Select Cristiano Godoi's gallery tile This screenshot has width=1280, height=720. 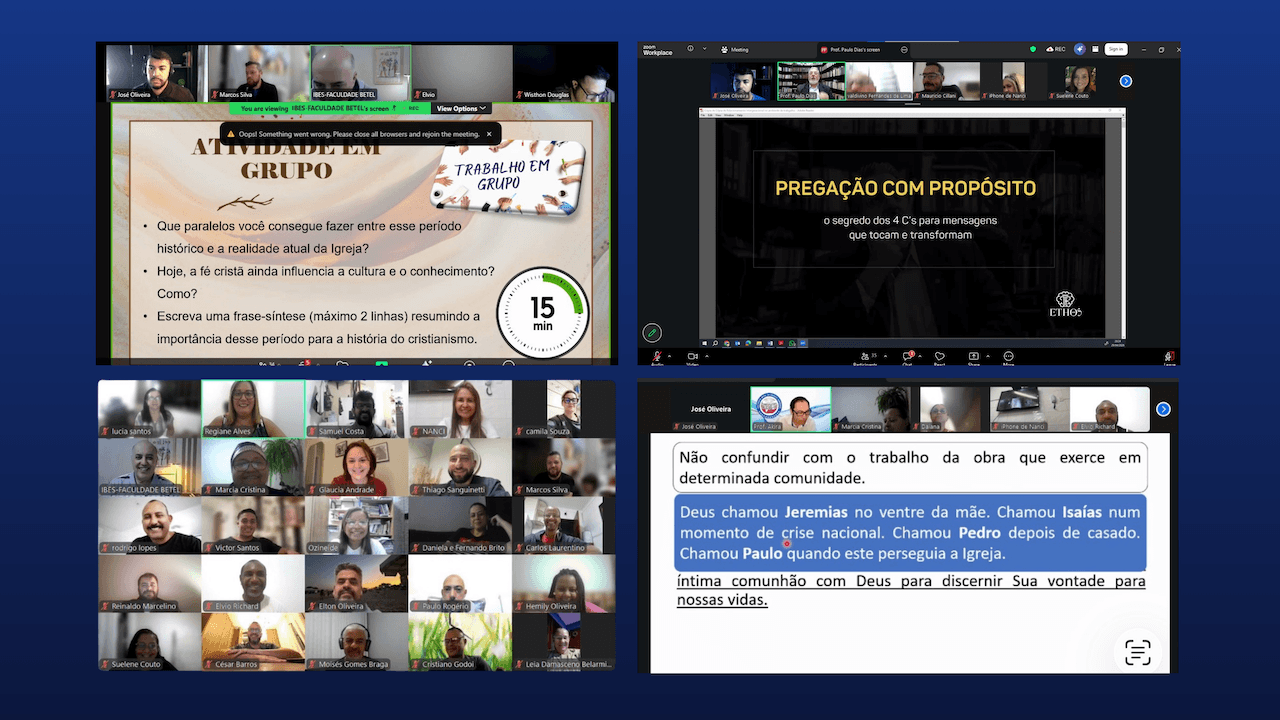[x=460, y=642]
